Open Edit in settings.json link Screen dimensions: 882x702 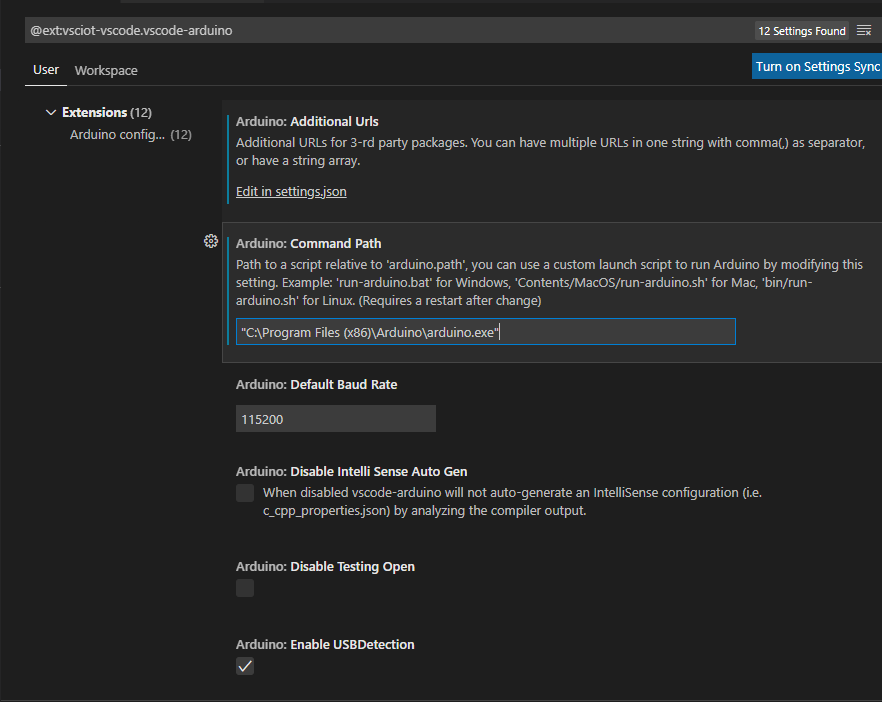tap(291, 191)
